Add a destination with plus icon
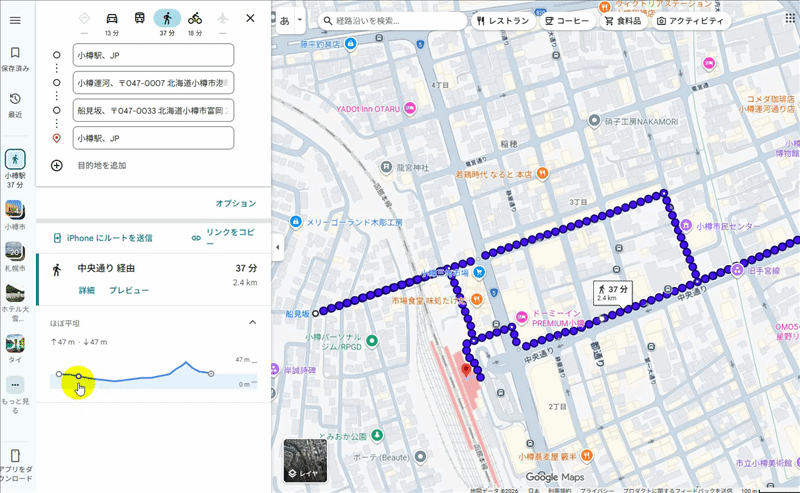 point(57,165)
